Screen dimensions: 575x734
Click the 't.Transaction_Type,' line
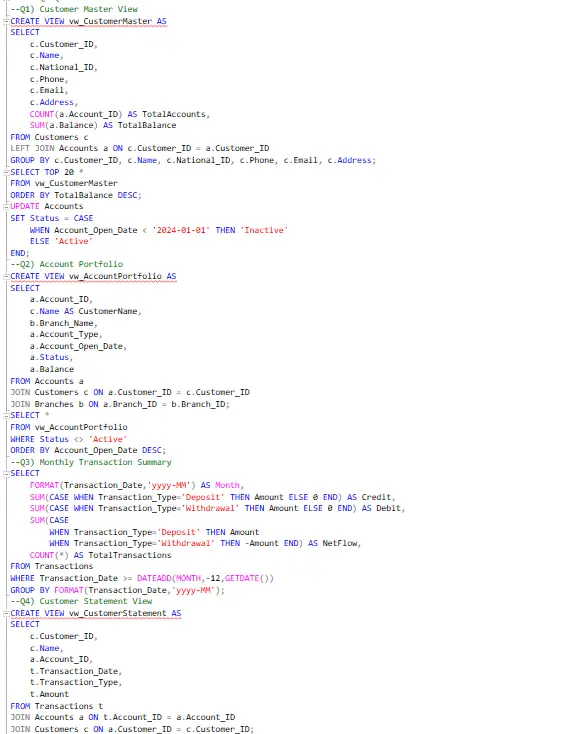click(x=76, y=683)
